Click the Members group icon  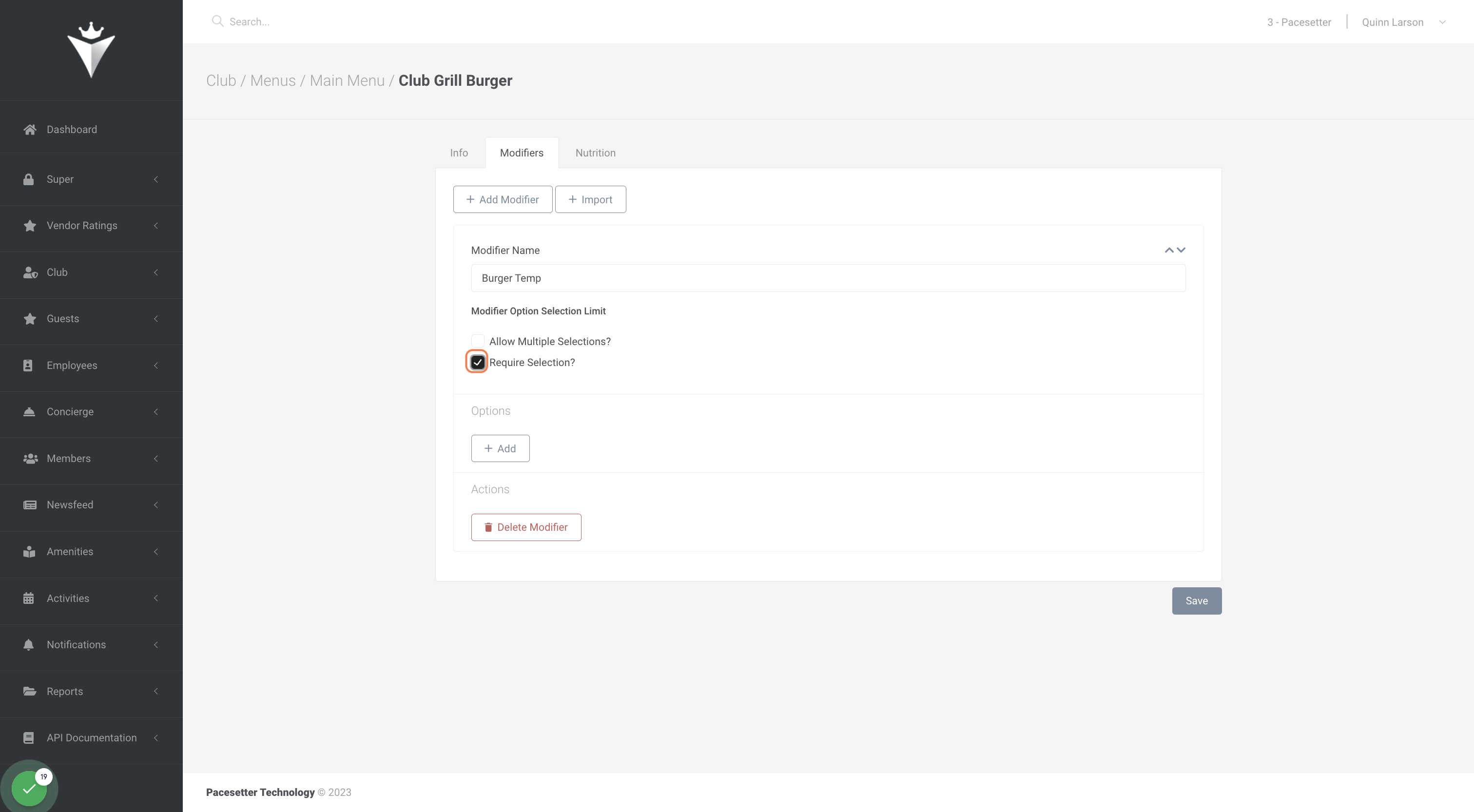click(30, 458)
